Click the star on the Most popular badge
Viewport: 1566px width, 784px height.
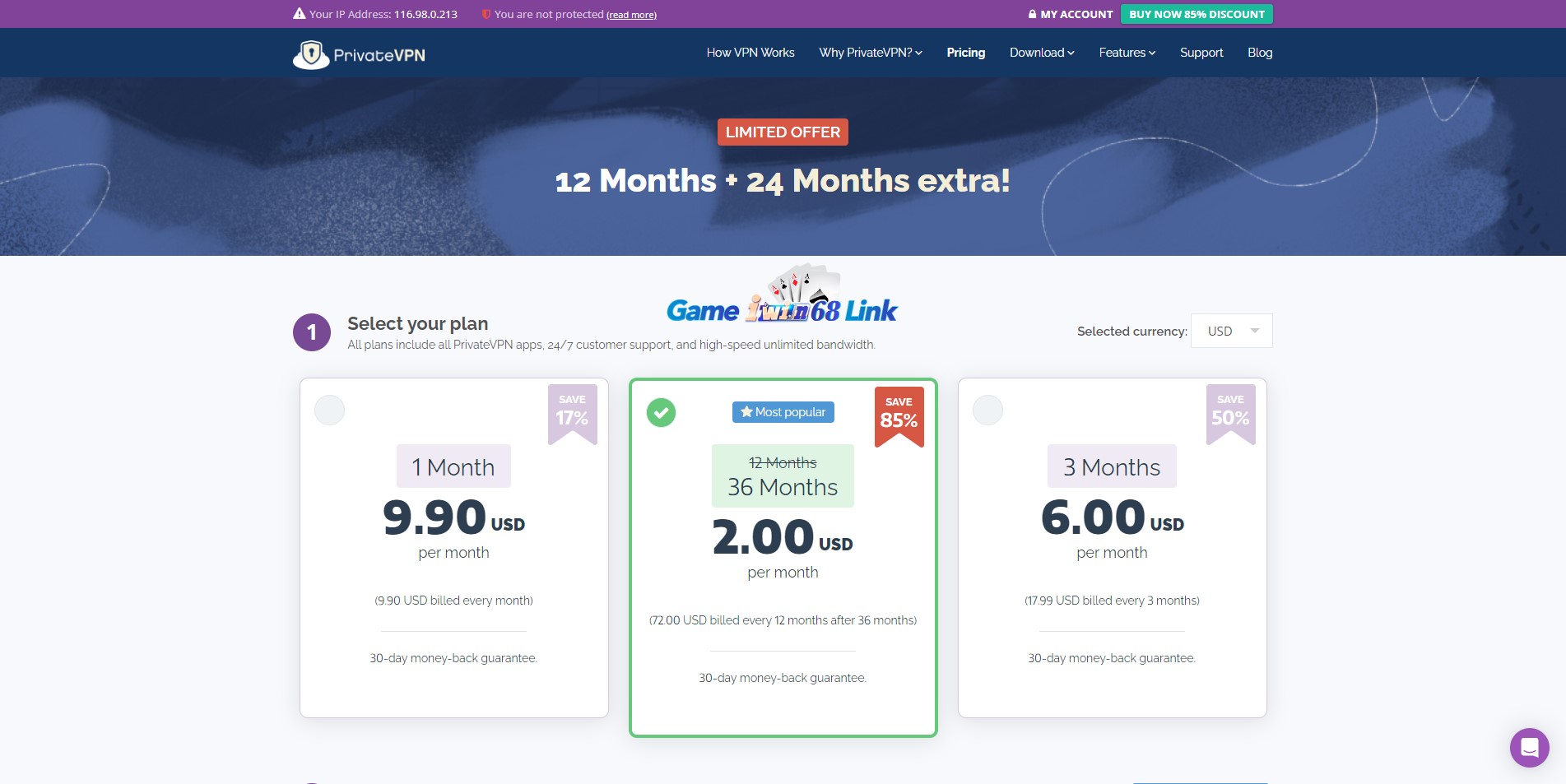(x=745, y=411)
